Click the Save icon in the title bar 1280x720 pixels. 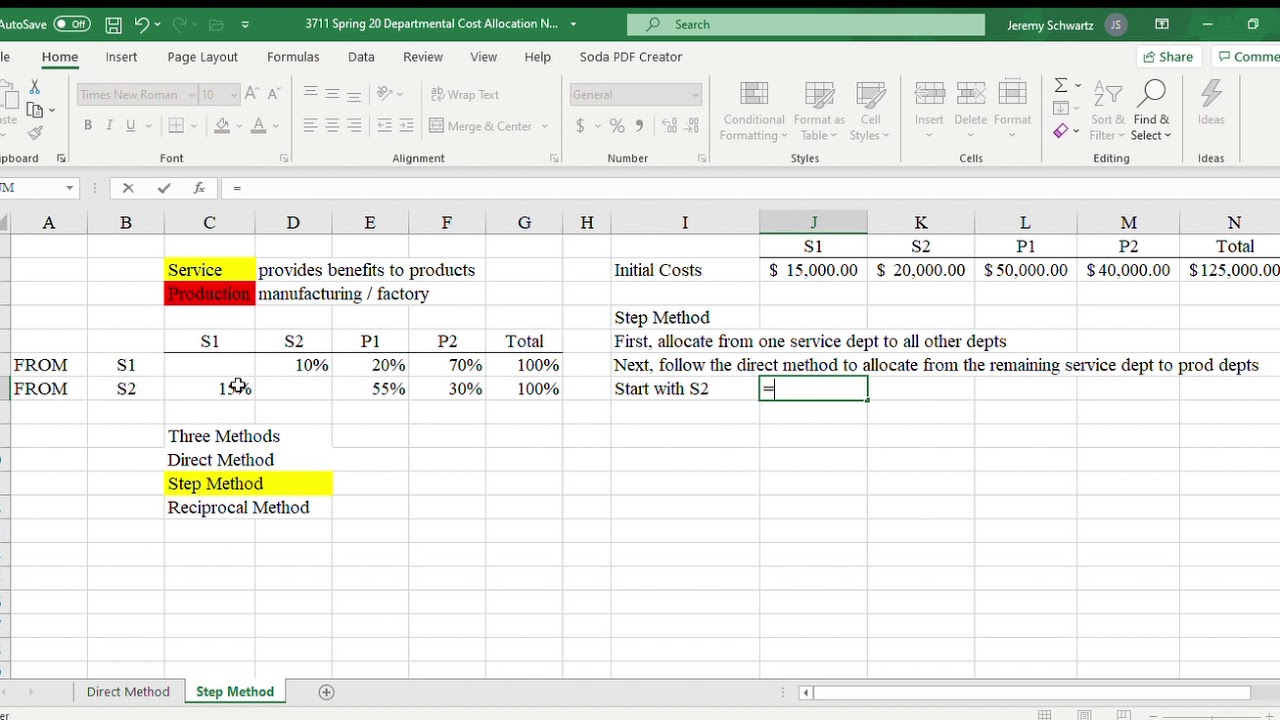113,24
